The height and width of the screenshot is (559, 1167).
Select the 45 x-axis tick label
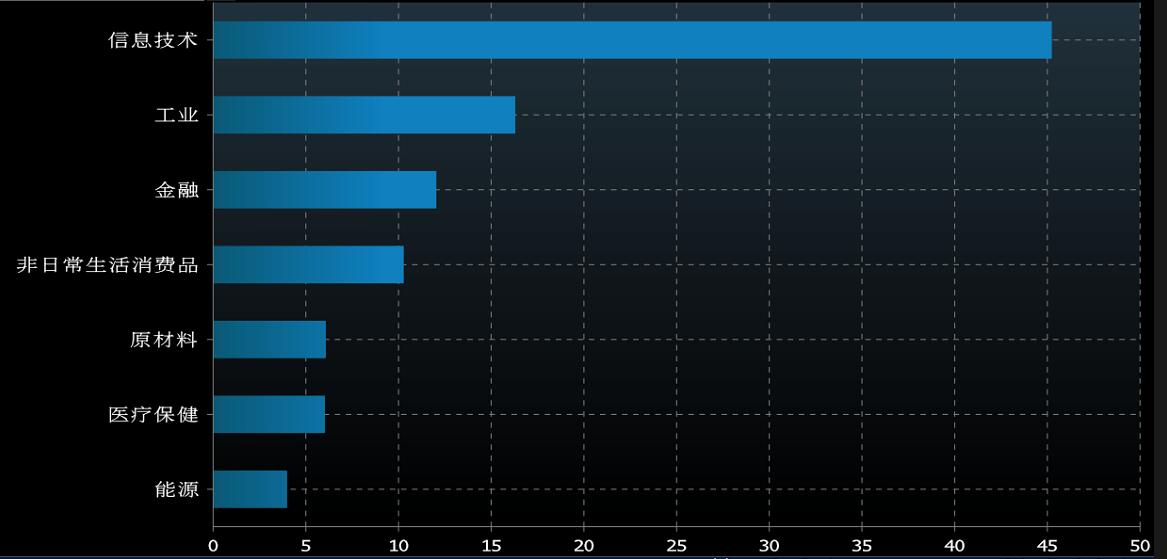(1047, 546)
